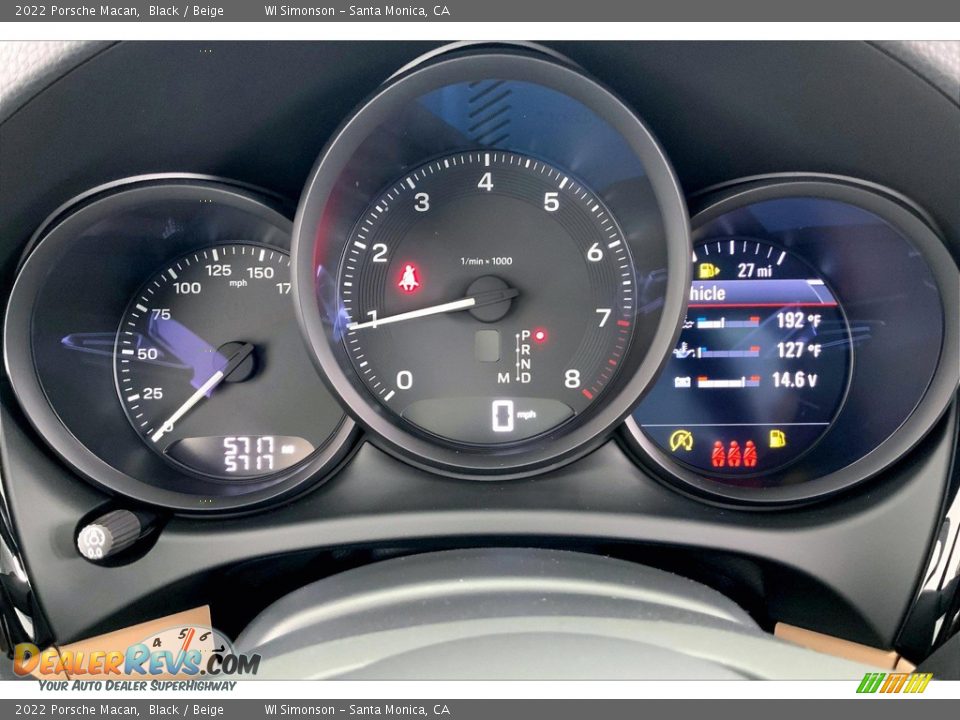Image resolution: width=960 pixels, height=720 pixels.
Task: Tap the number 8 on the tachometer
Action: 572,380
